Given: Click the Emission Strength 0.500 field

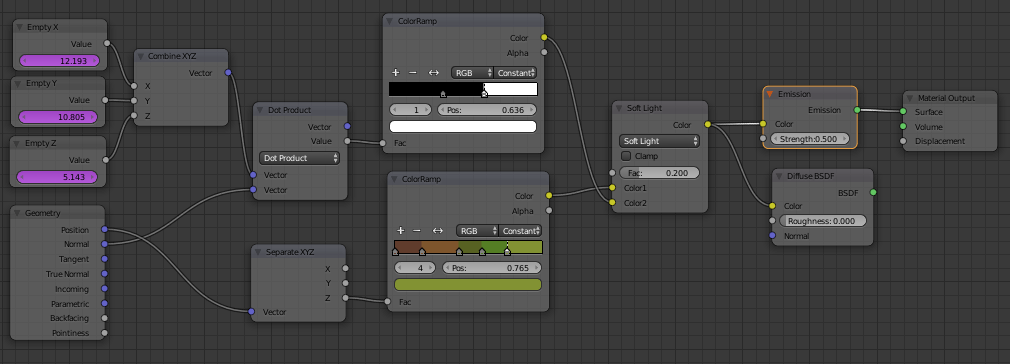Looking at the screenshot, I should coord(810,139).
